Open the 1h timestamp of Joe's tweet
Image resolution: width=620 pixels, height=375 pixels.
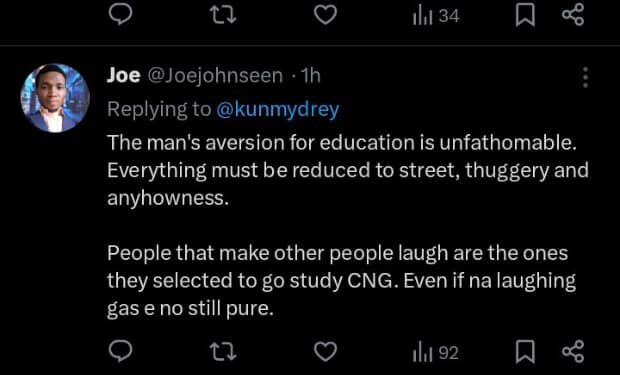point(310,76)
